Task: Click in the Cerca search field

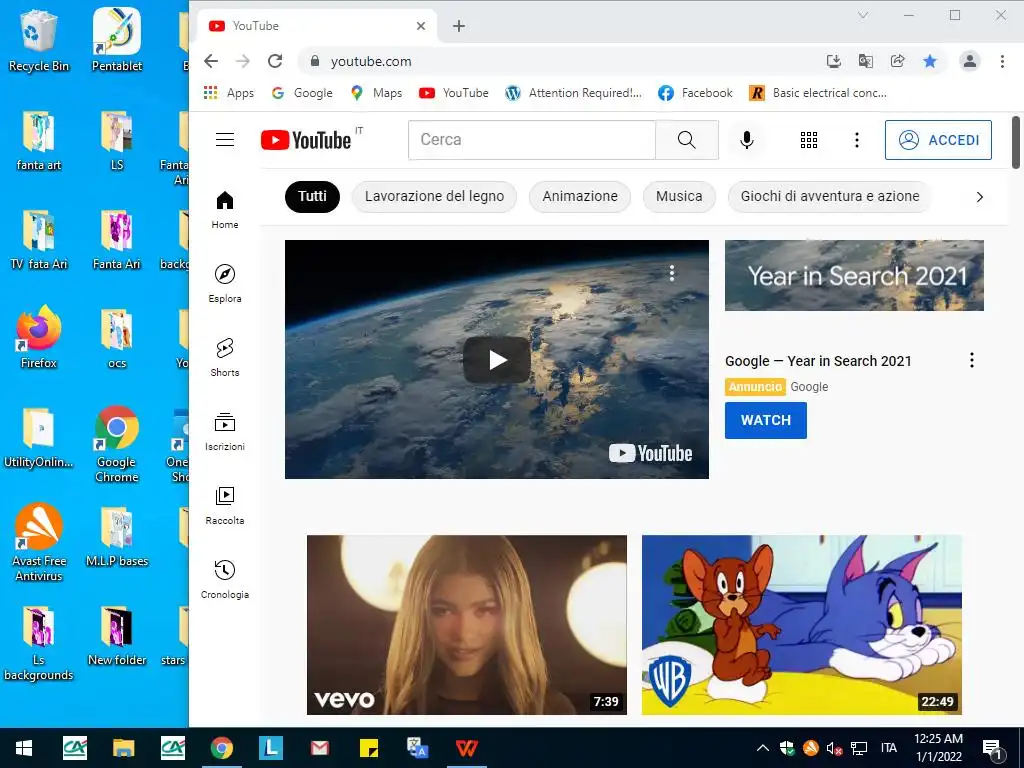Action: tap(532, 140)
